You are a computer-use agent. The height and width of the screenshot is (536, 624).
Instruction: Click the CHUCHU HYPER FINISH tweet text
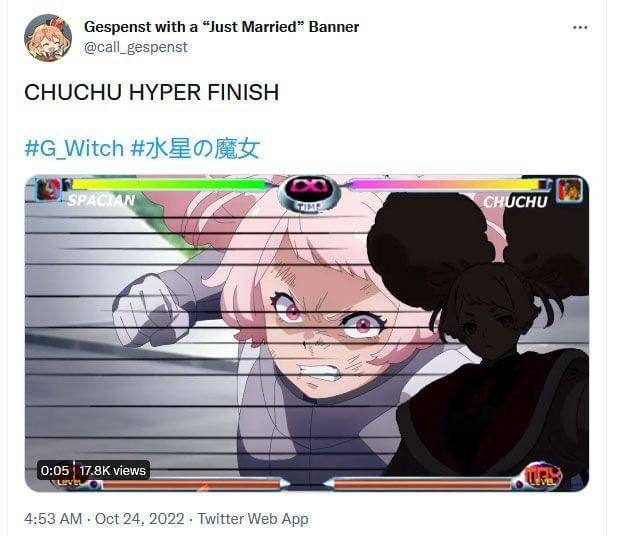tap(152, 92)
